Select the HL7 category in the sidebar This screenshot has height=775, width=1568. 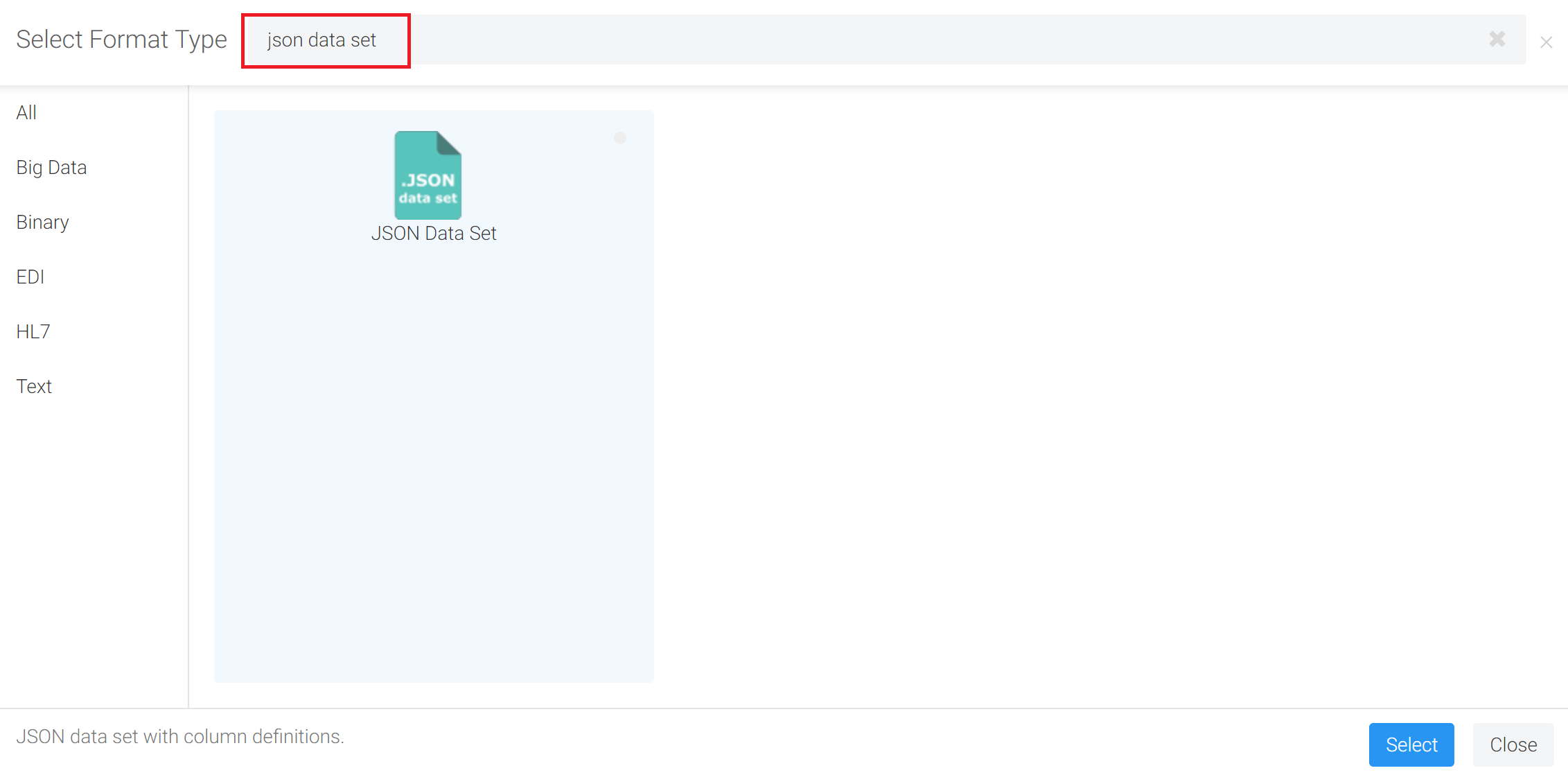click(x=33, y=332)
